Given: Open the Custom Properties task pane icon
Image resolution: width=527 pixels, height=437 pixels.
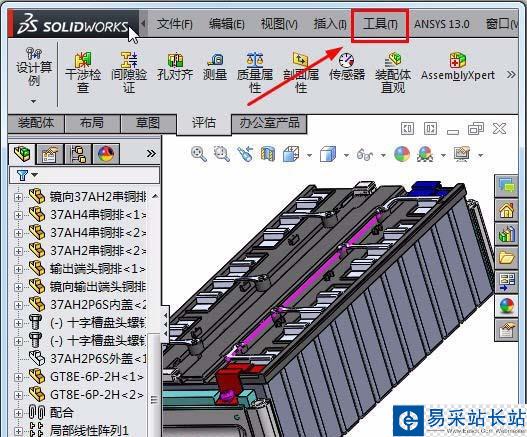Looking at the screenshot, I should [x=506, y=330].
